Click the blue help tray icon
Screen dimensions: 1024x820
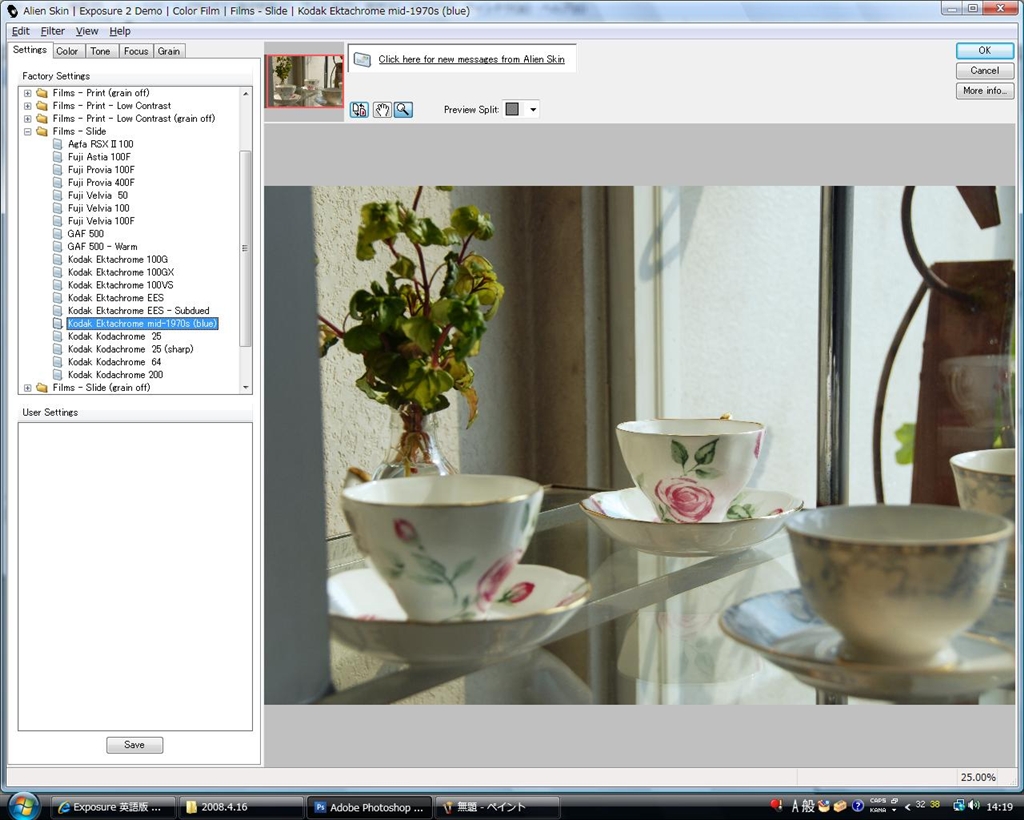pyautogui.click(x=858, y=806)
